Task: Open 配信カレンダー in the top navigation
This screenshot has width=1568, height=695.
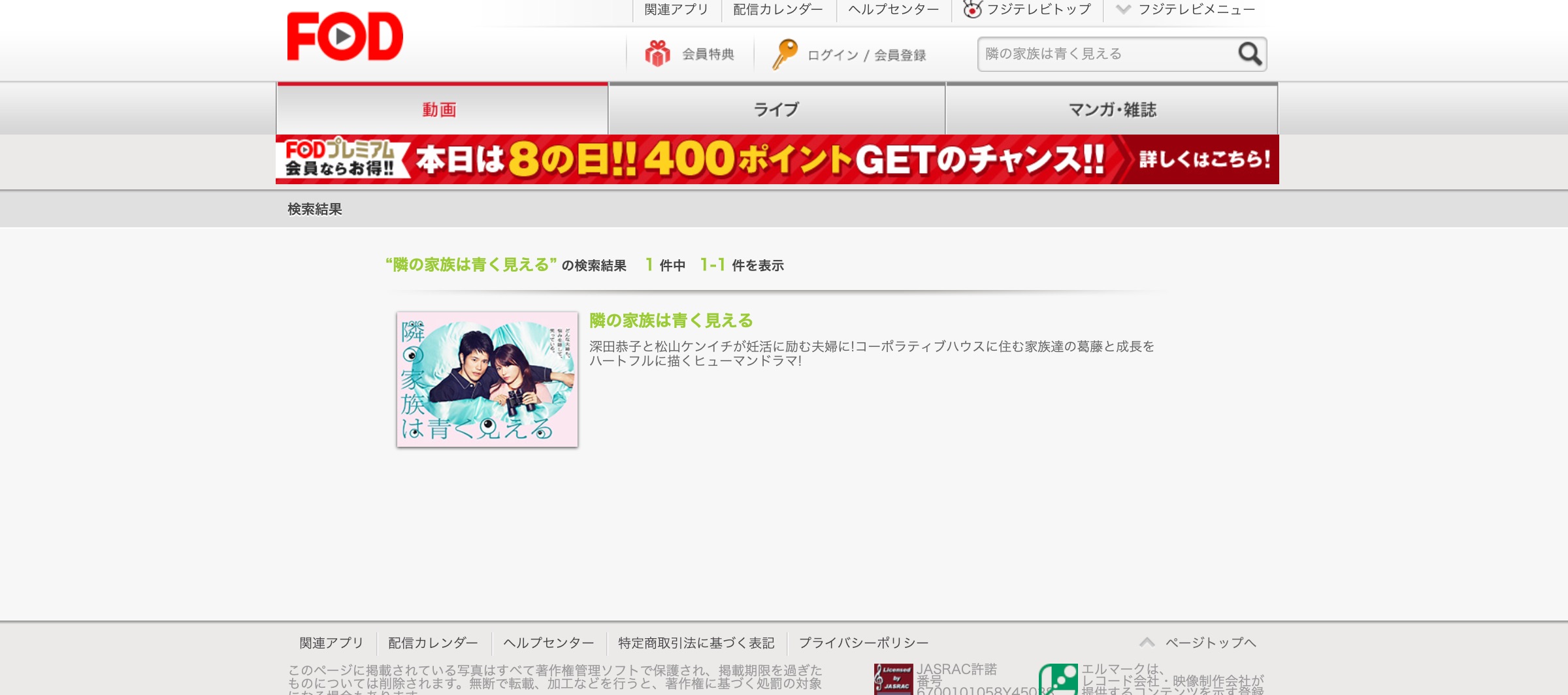Action: [778, 10]
